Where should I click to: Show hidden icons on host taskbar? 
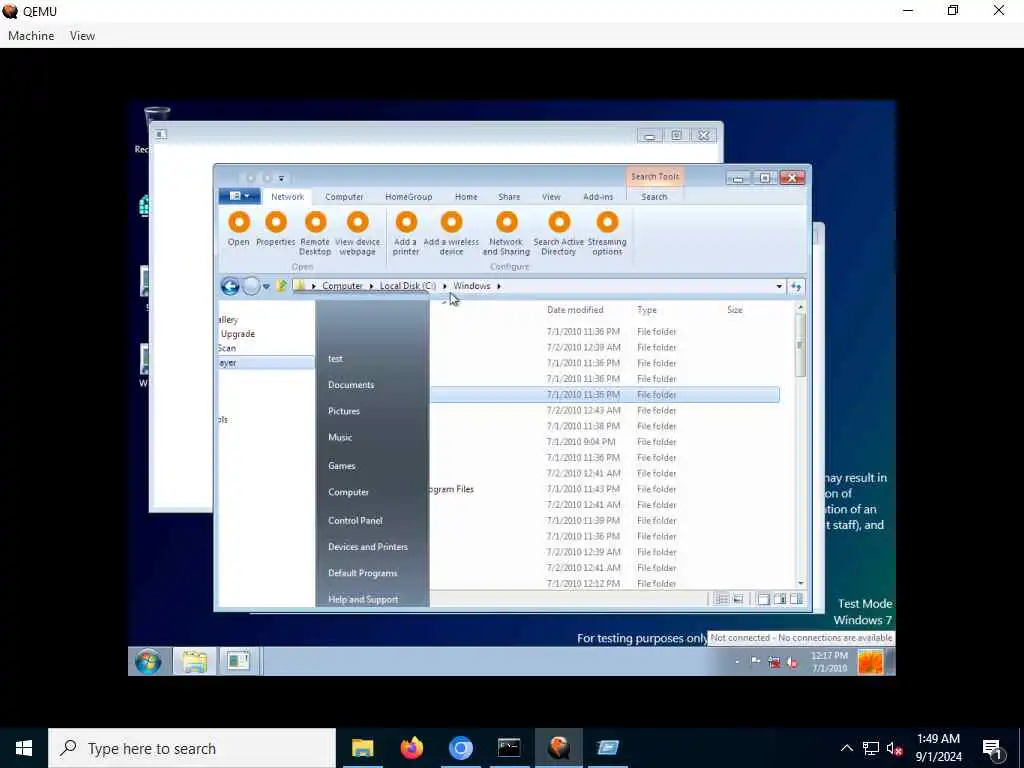(846, 748)
